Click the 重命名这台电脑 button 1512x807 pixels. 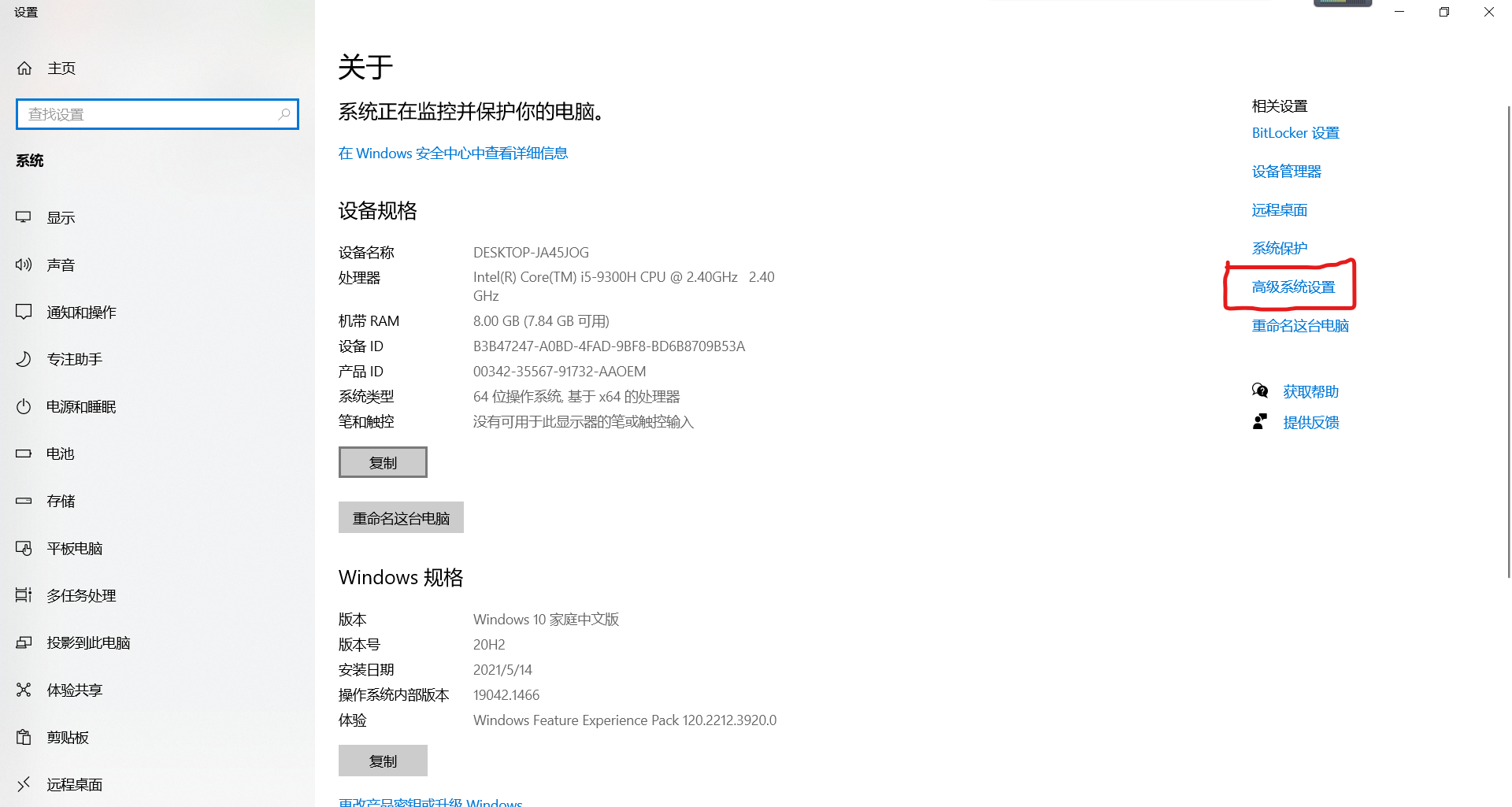pyautogui.click(x=400, y=517)
